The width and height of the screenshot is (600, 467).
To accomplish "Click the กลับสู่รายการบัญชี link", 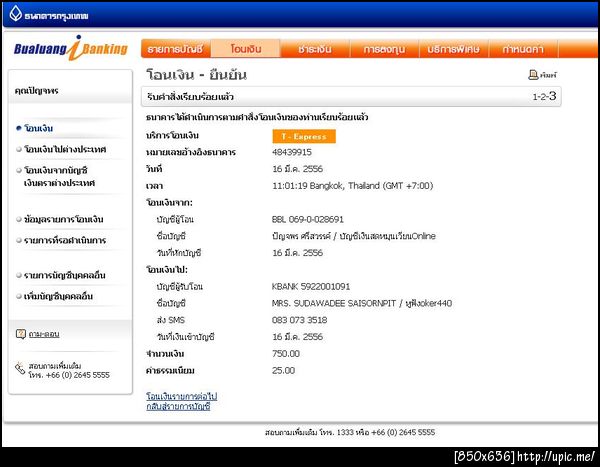I will pyautogui.click(x=178, y=406).
